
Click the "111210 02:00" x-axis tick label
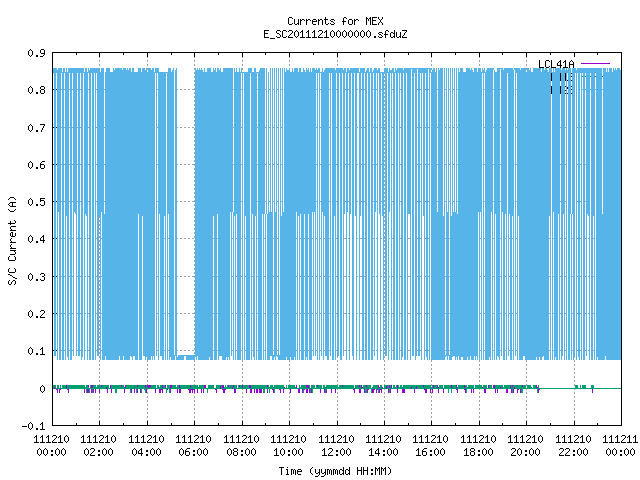[99, 446]
